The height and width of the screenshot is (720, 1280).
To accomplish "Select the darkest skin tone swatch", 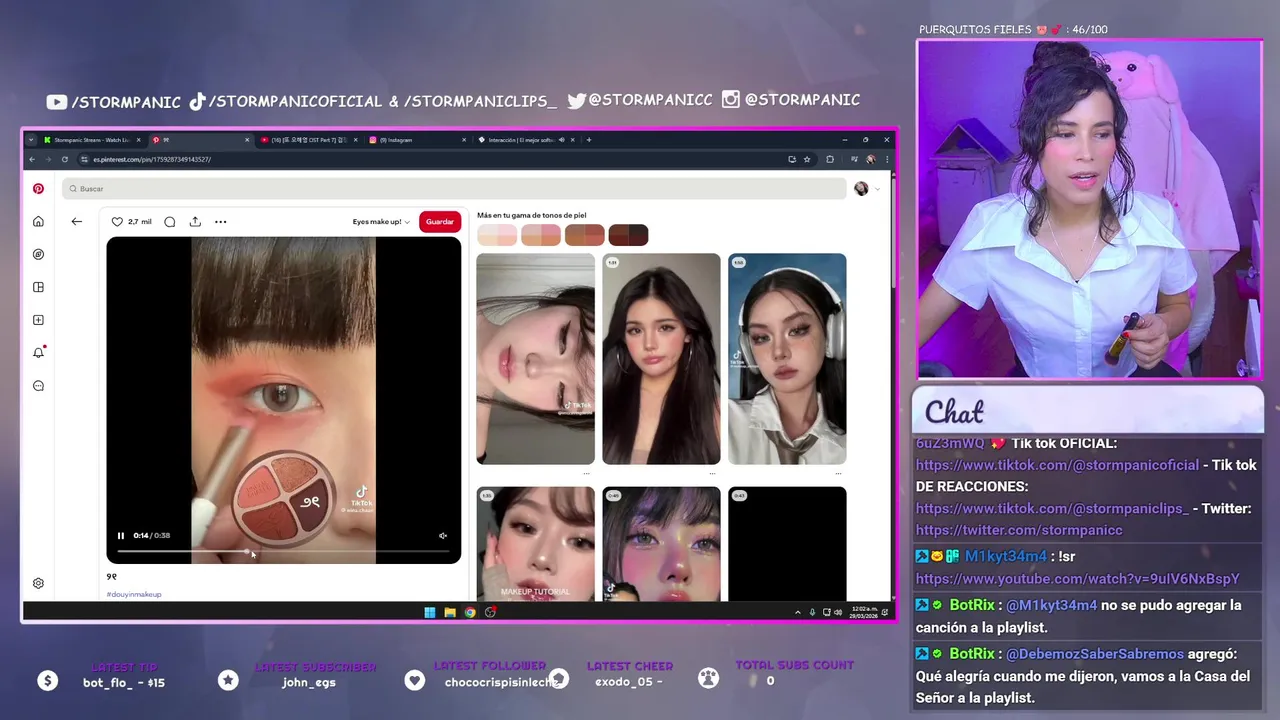I will (629, 235).
